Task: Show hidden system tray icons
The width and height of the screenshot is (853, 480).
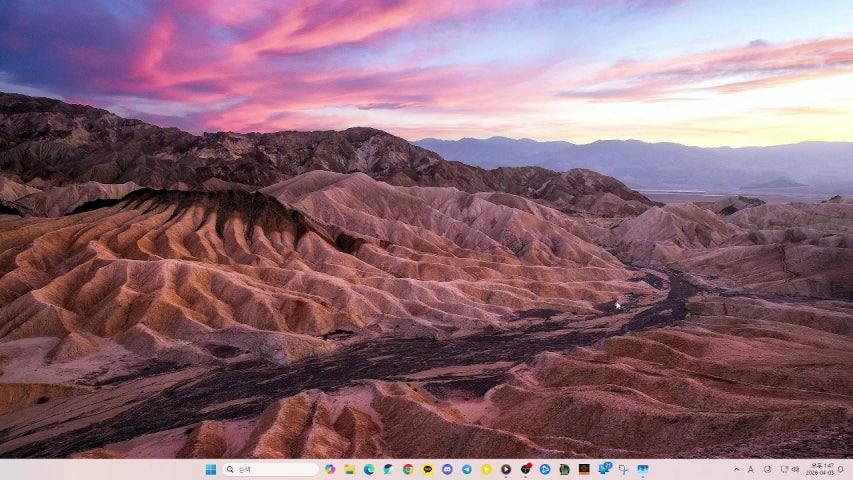Action: pos(737,469)
